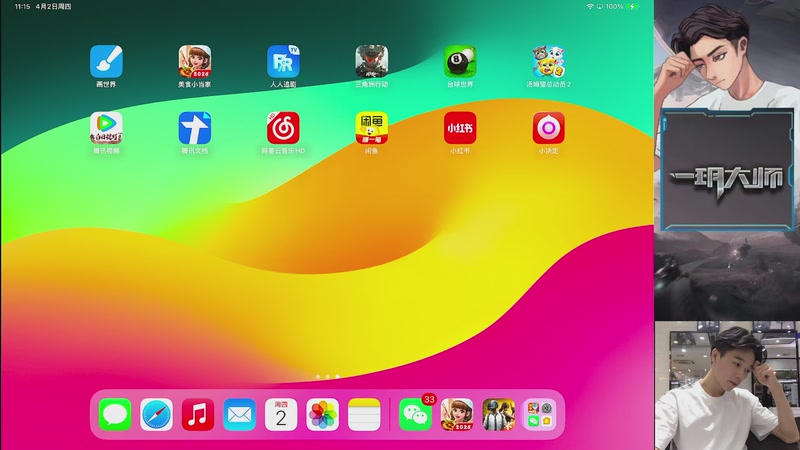Open Messages from the dock
The height and width of the screenshot is (450, 800).
[115, 414]
